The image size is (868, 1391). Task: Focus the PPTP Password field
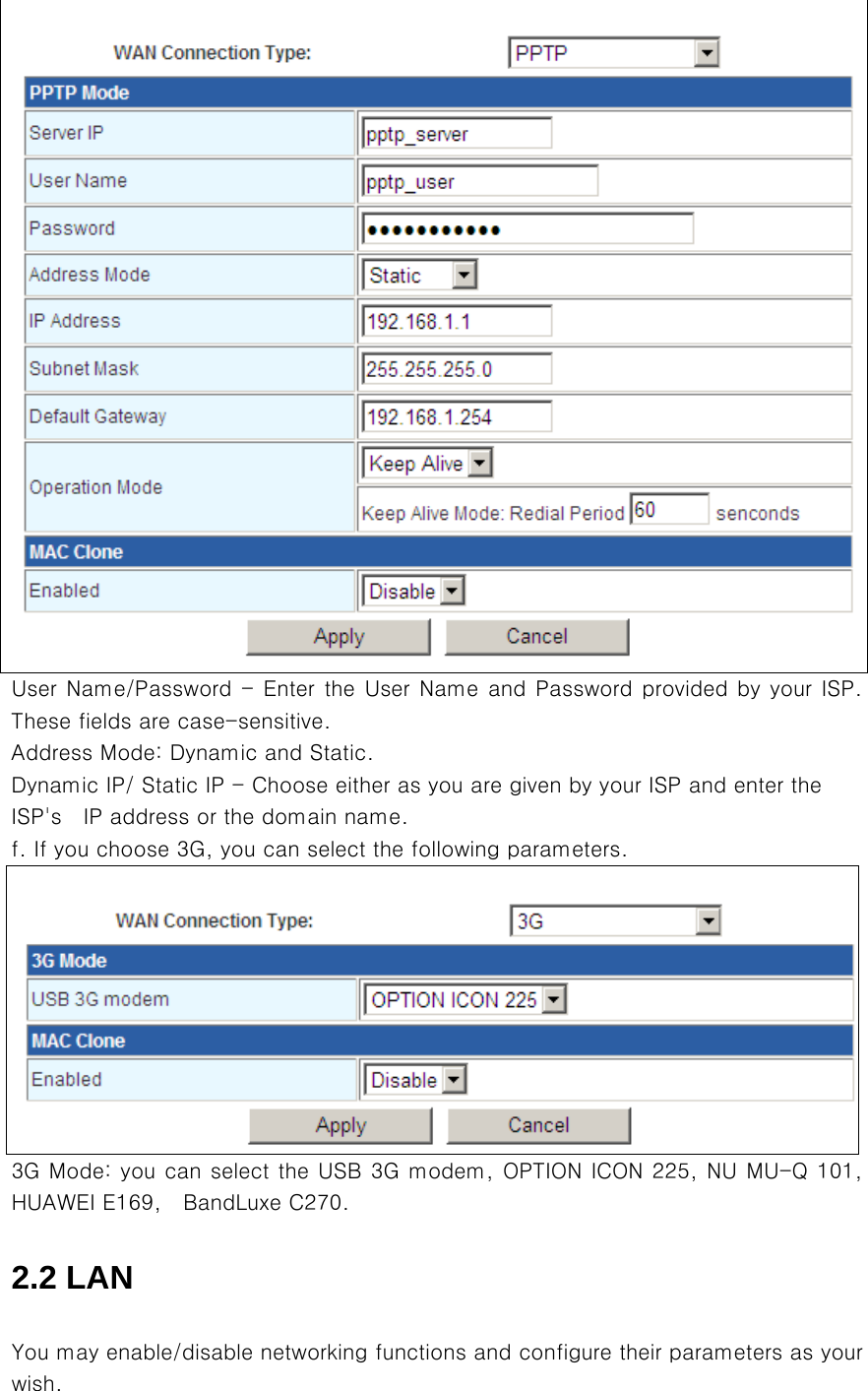[x=527, y=229]
